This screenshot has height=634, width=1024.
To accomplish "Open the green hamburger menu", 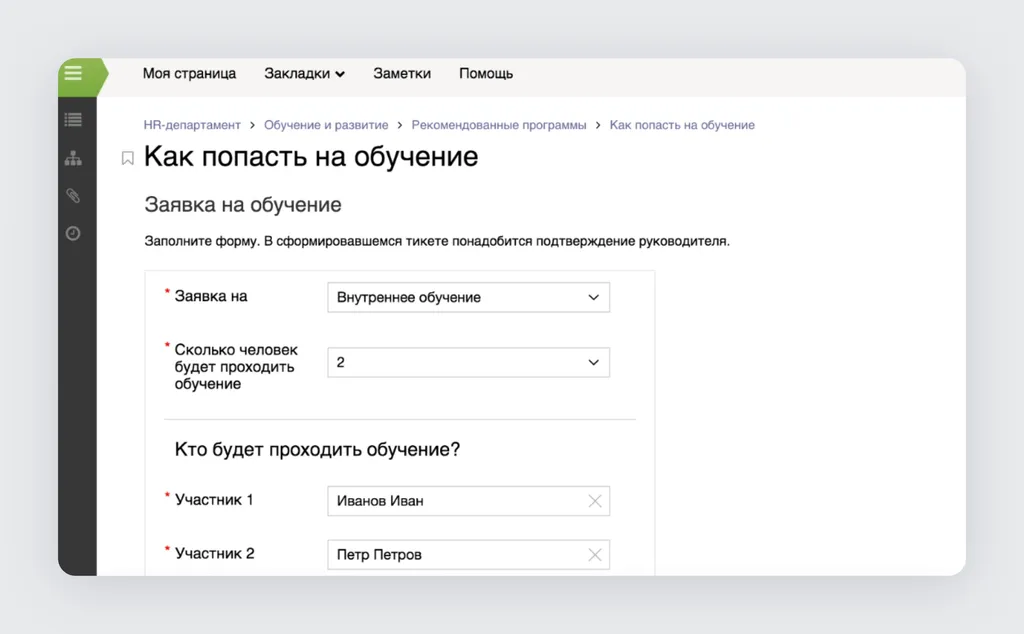I will pyautogui.click(x=73, y=73).
